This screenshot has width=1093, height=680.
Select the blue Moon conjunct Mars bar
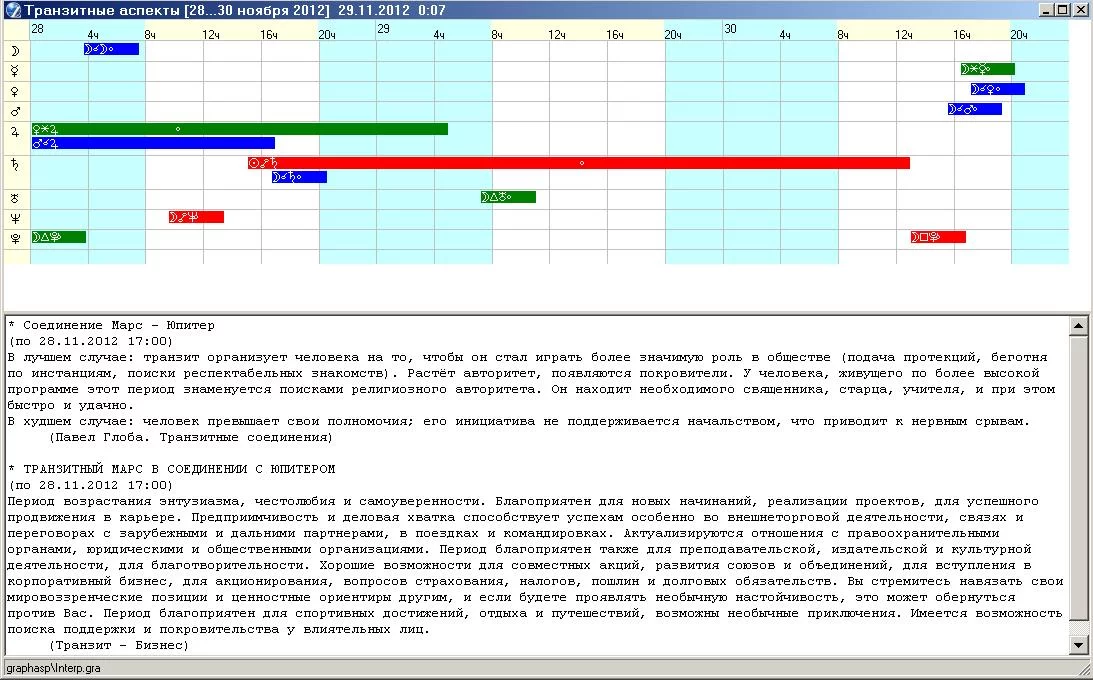pyautogui.click(x=974, y=109)
